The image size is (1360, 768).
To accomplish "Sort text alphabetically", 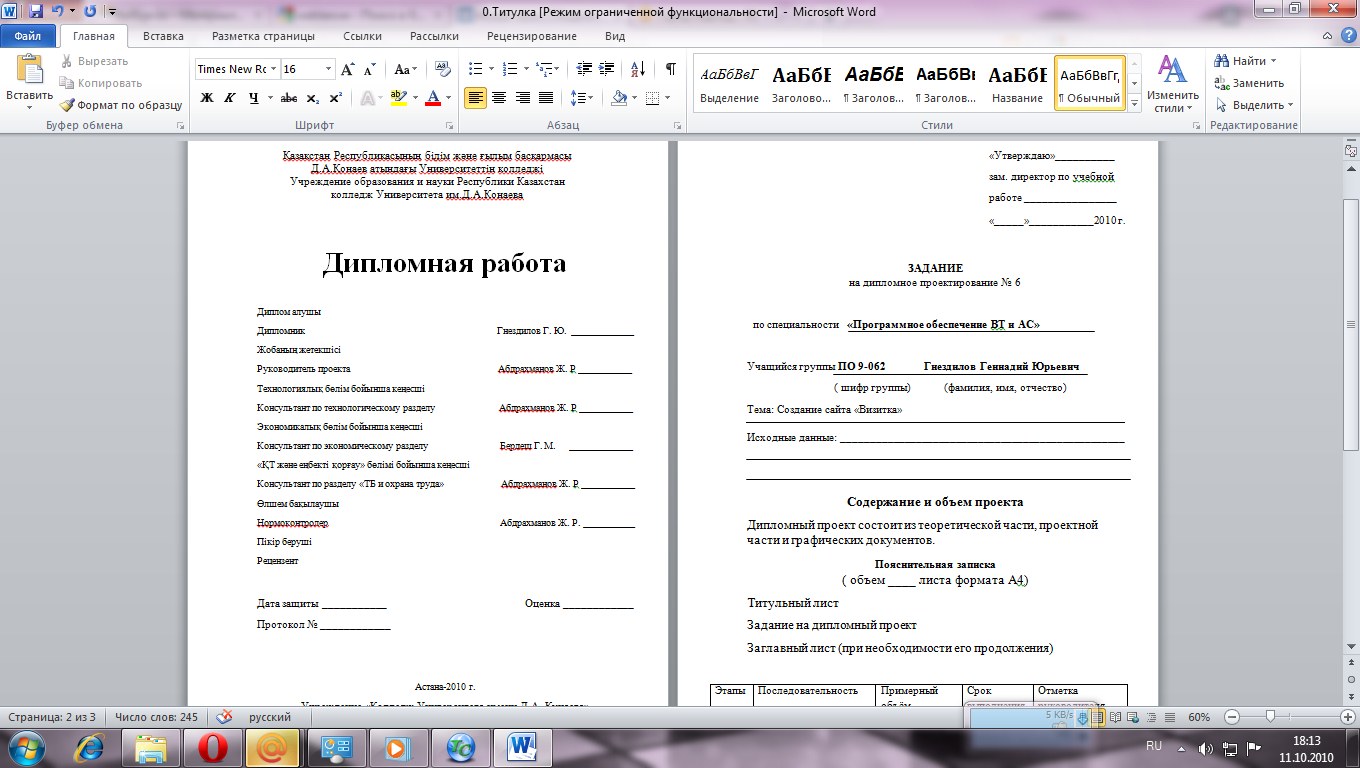I will click(638, 69).
